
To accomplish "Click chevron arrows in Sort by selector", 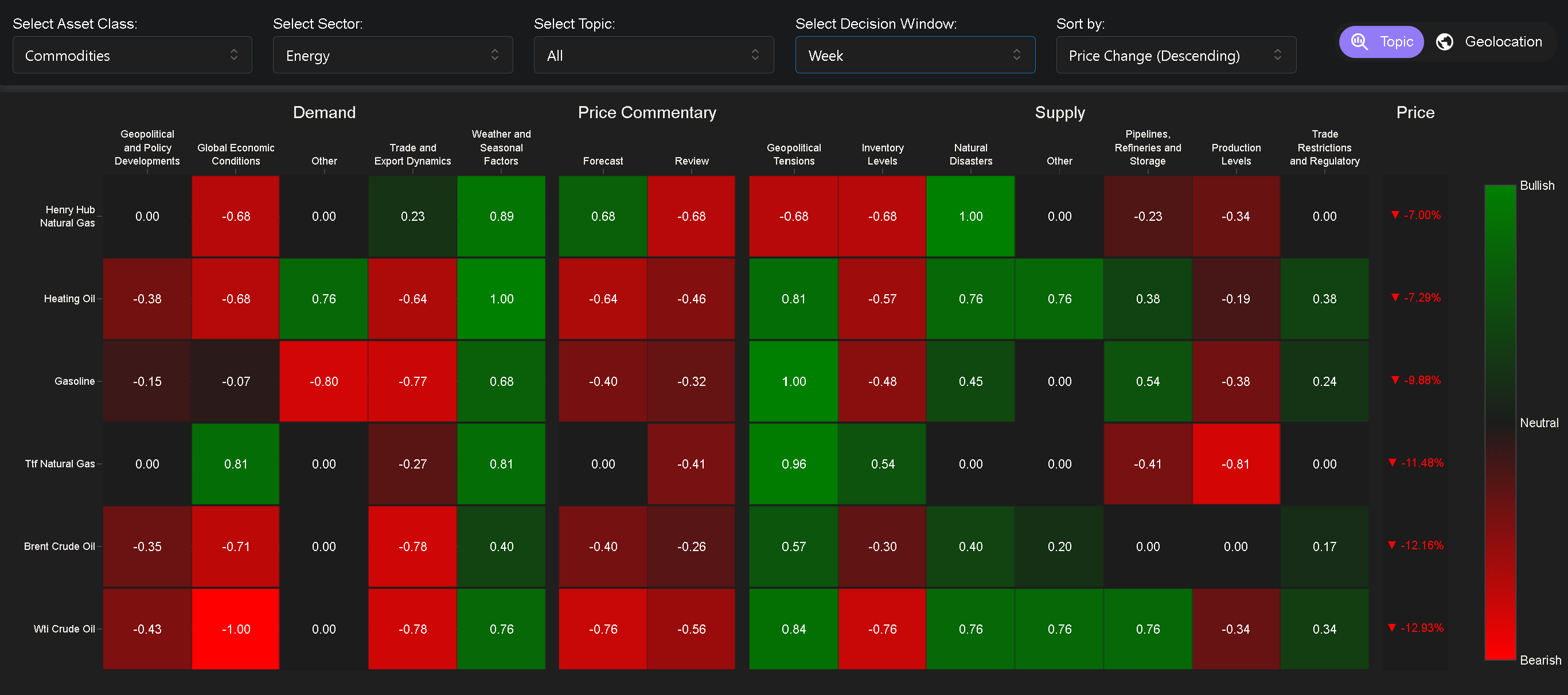I will (x=1278, y=55).
